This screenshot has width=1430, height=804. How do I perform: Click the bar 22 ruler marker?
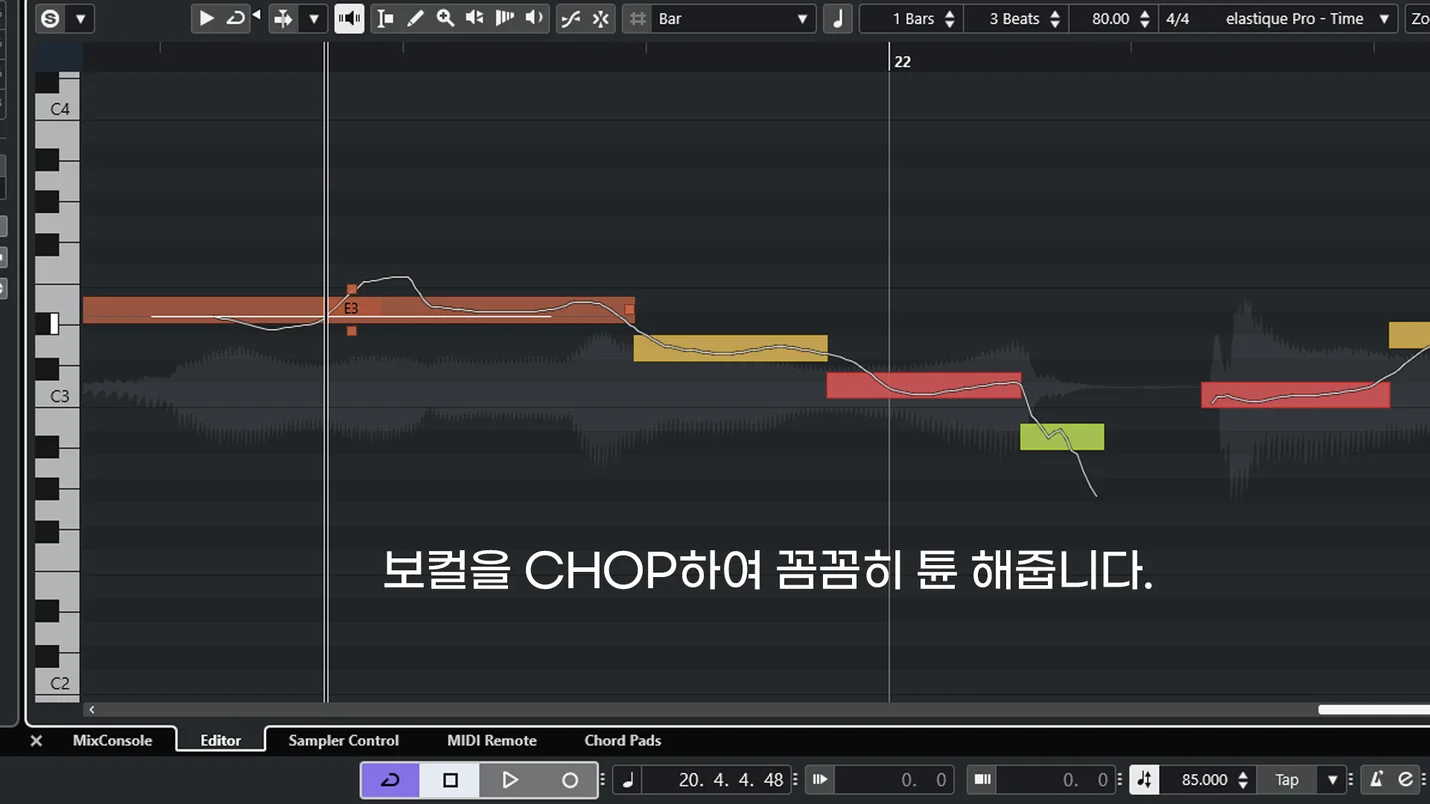tap(902, 61)
